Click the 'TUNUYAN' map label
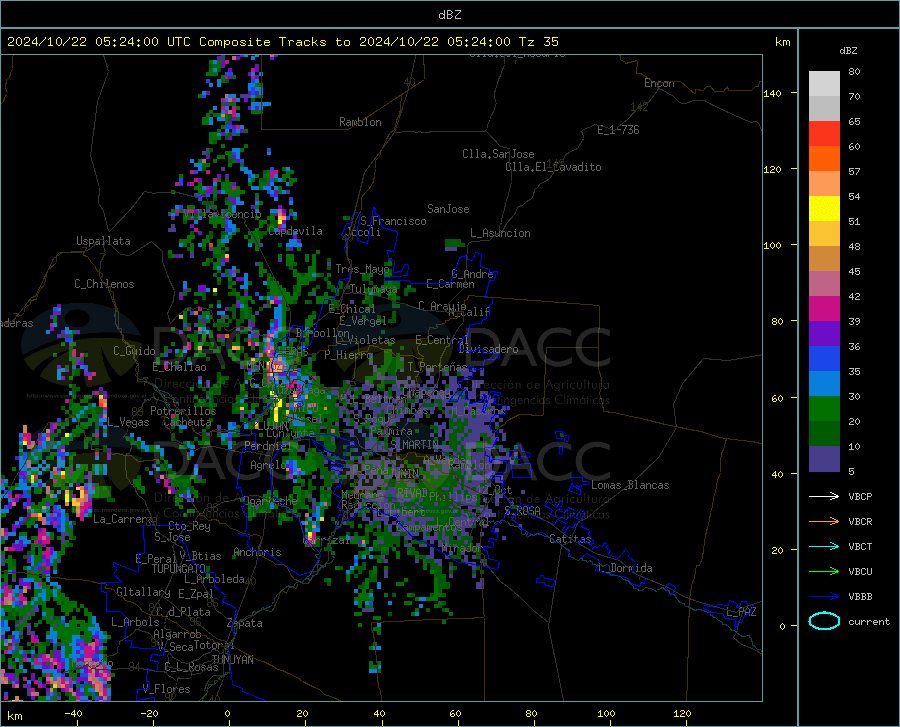This screenshot has height=727, width=900. point(232,660)
